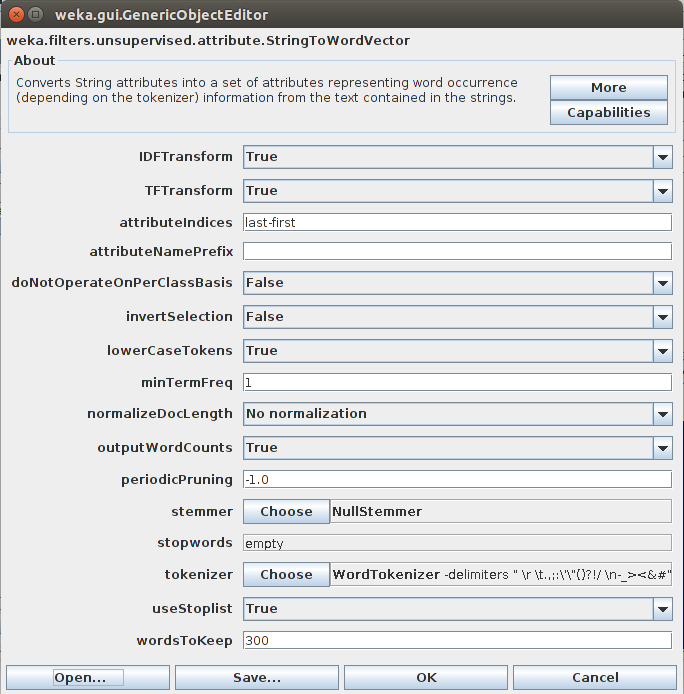
Task: Open the useStoplist dropdown
Action: coord(458,609)
